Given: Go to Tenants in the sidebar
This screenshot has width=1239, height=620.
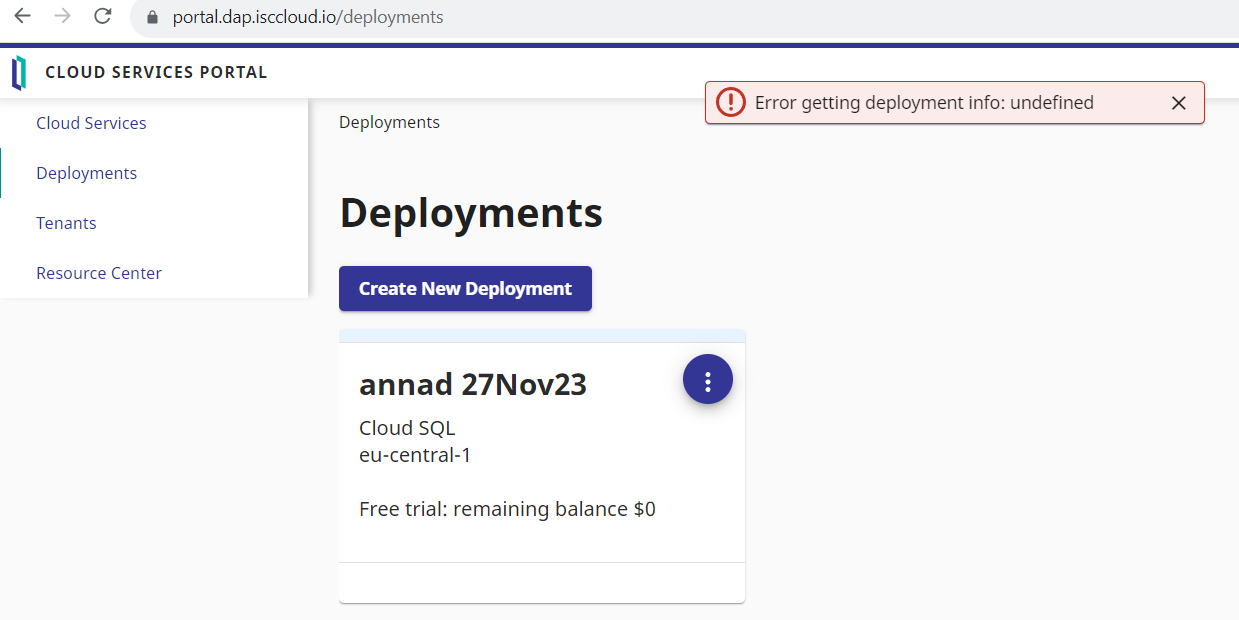Looking at the screenshot, I should coord(66,223).
